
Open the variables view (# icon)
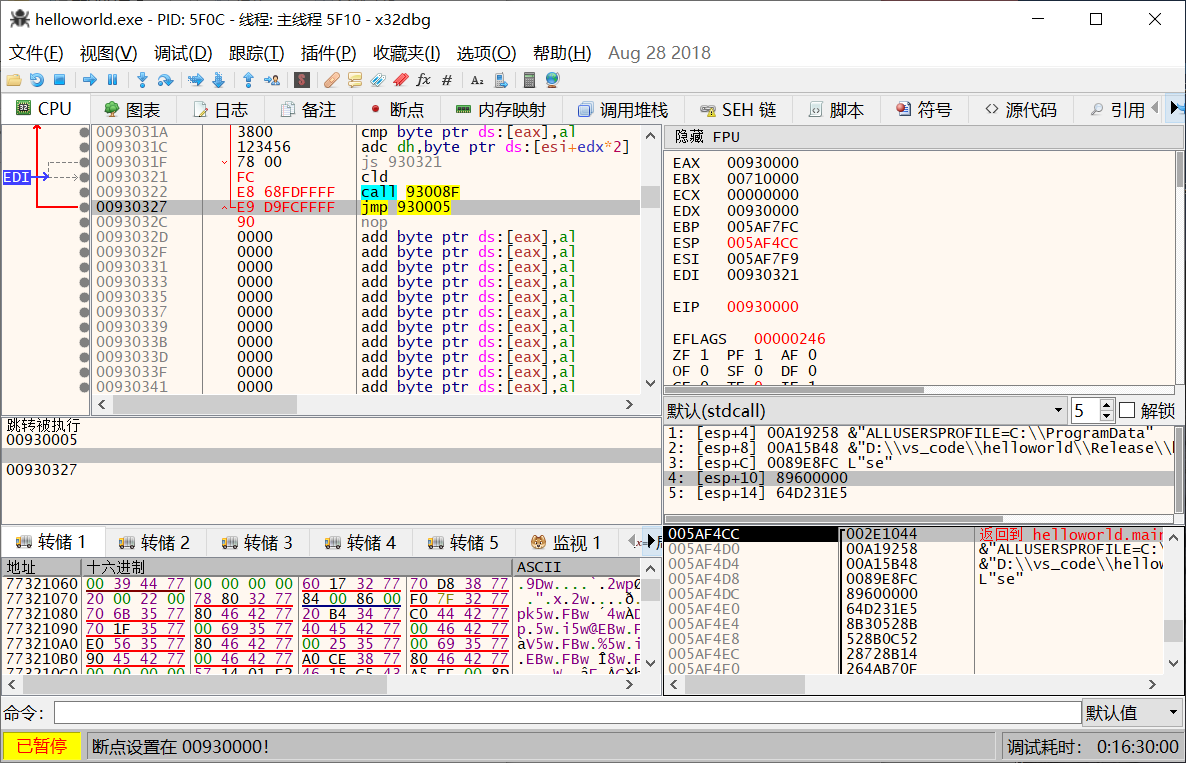447,80
